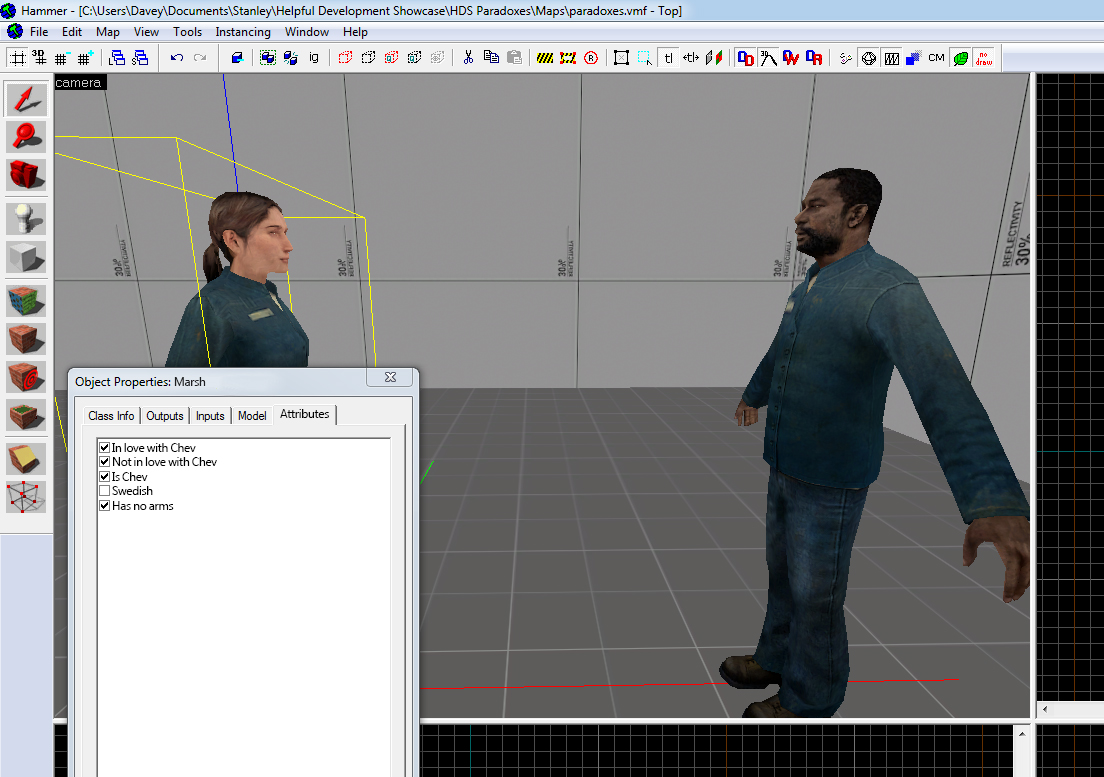The image size is (1104, 777).
Task: Click the Cut scissors icon
Action: 468,58
